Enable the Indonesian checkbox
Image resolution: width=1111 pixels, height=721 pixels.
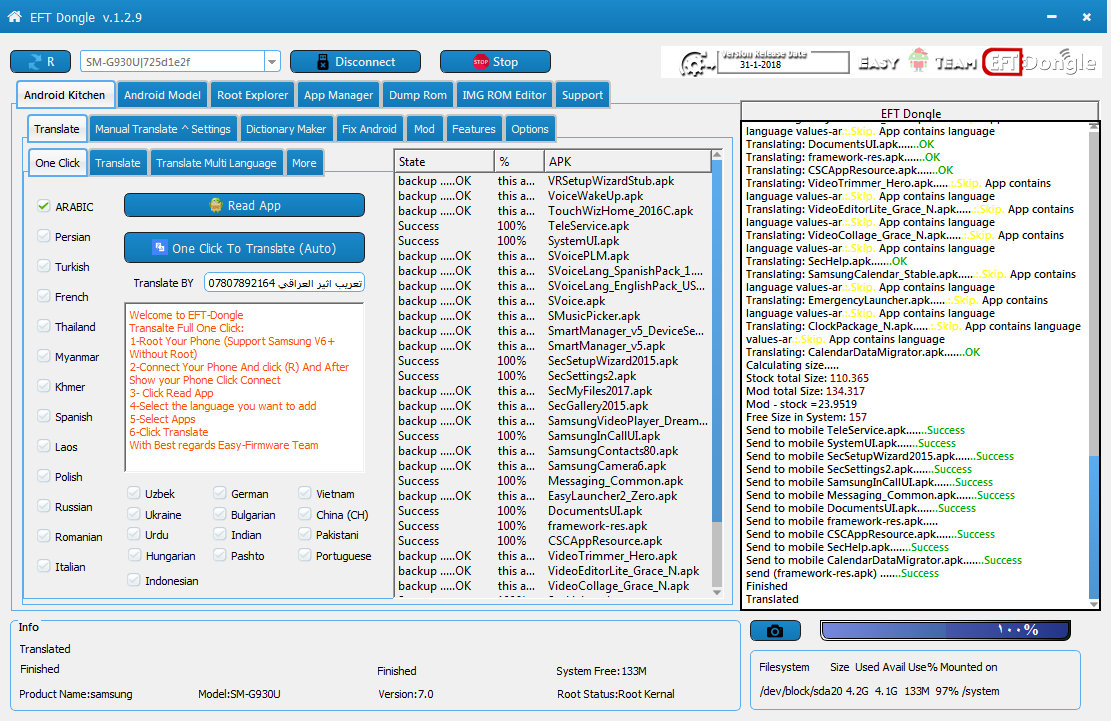click(x=134, y=580)
